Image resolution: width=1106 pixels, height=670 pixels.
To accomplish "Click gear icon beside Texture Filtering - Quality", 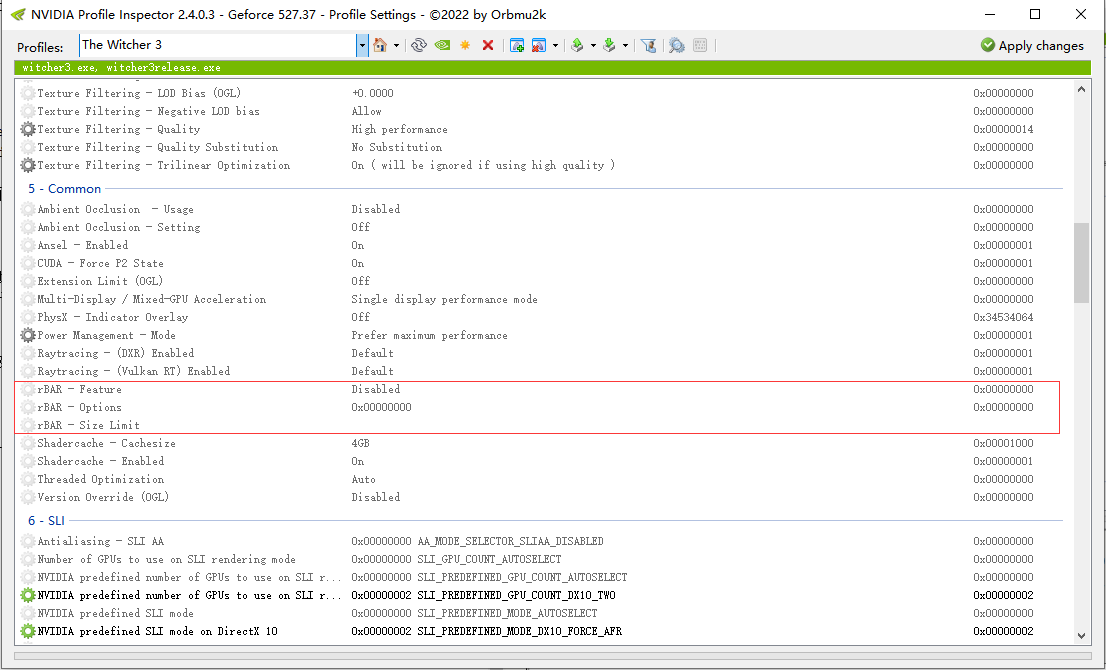I will click(x=28, y=129).
